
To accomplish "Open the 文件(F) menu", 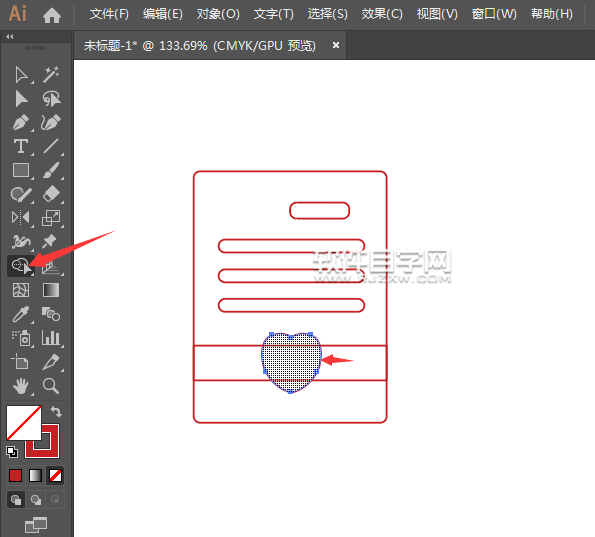I will [109, 14].
